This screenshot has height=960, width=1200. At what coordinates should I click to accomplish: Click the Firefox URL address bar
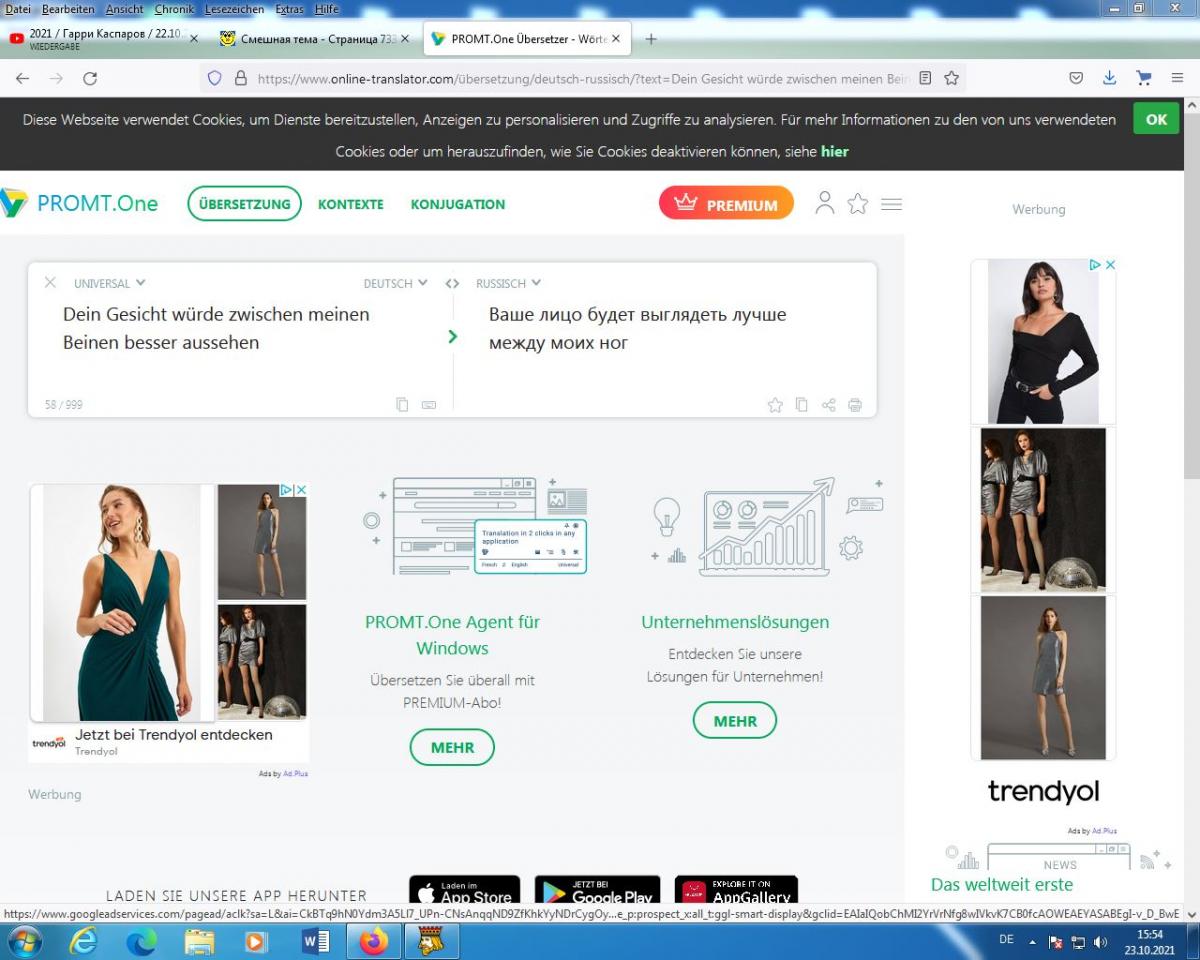pos(585,78)
